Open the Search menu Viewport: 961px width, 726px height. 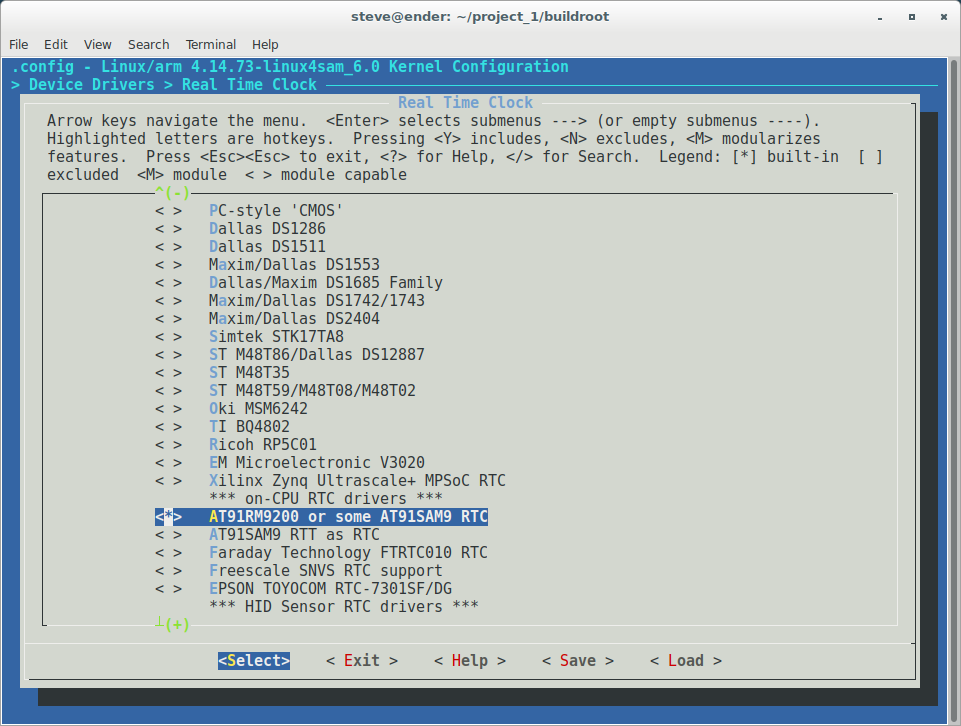[148, 44]
